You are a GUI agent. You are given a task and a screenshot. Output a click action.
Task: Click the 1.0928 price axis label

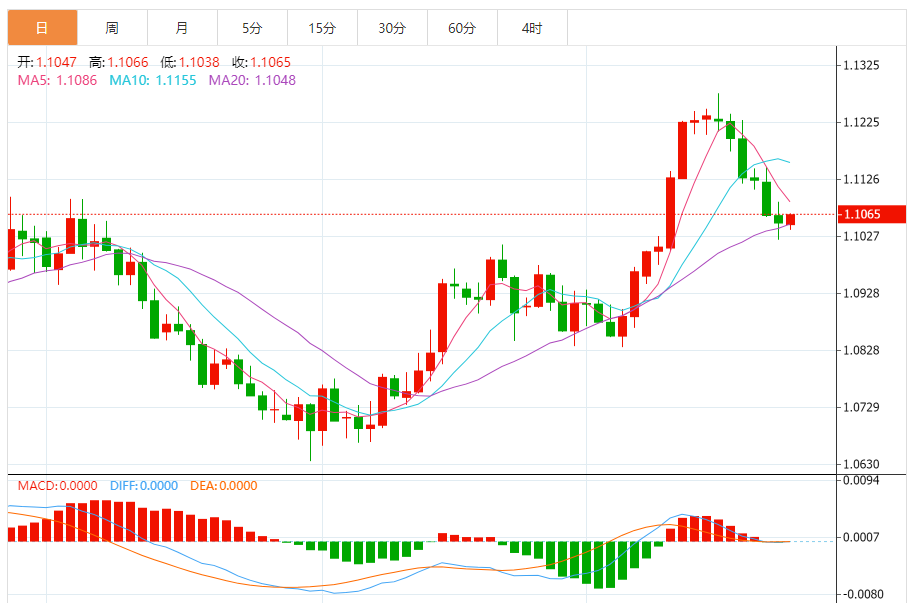click(x=862, y=293)
